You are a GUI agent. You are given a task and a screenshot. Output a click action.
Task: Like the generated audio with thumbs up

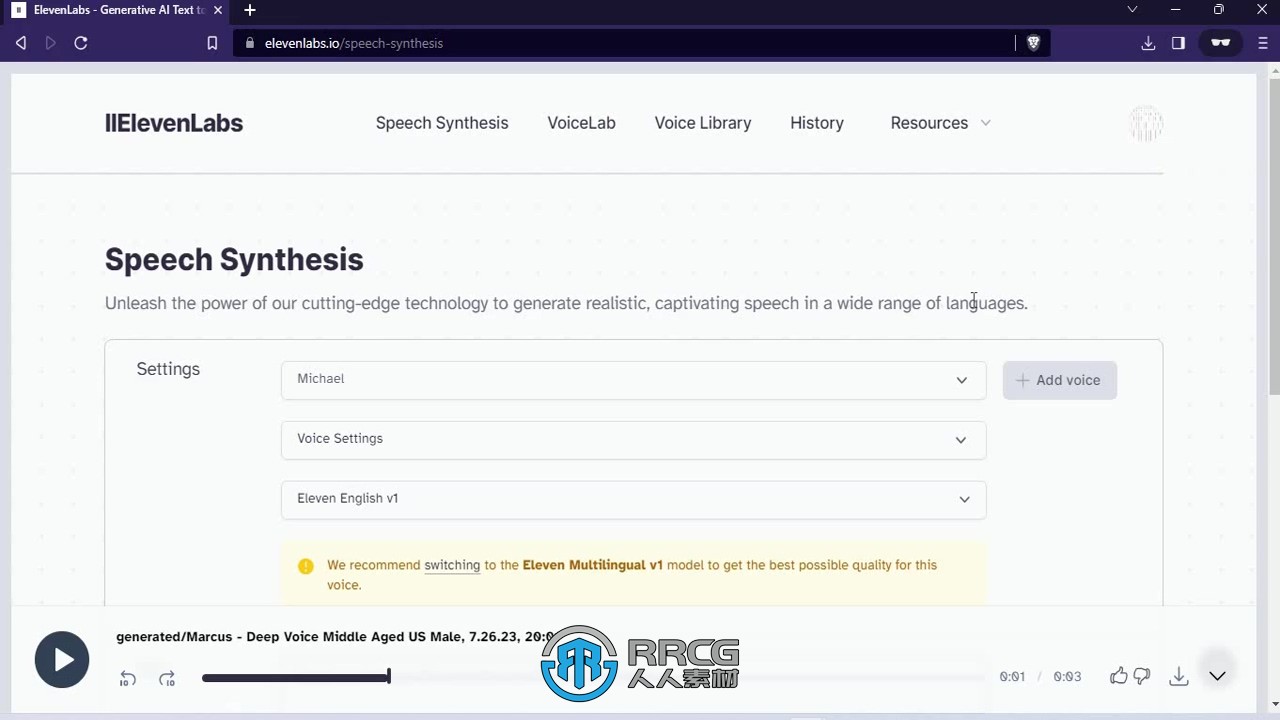click(1118, 676)
